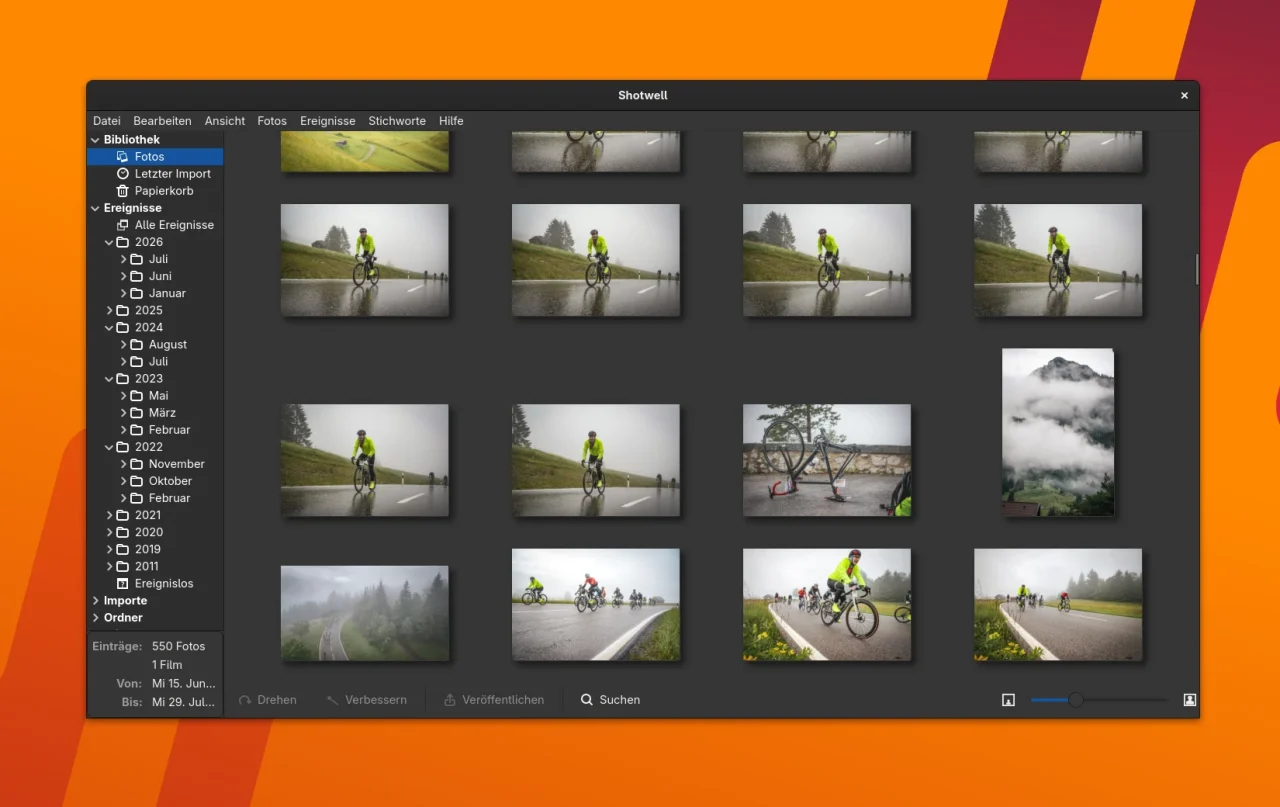Select the Februar folder icon under 2022
The height and width of the screenshot is (807, 1280).
136,498
